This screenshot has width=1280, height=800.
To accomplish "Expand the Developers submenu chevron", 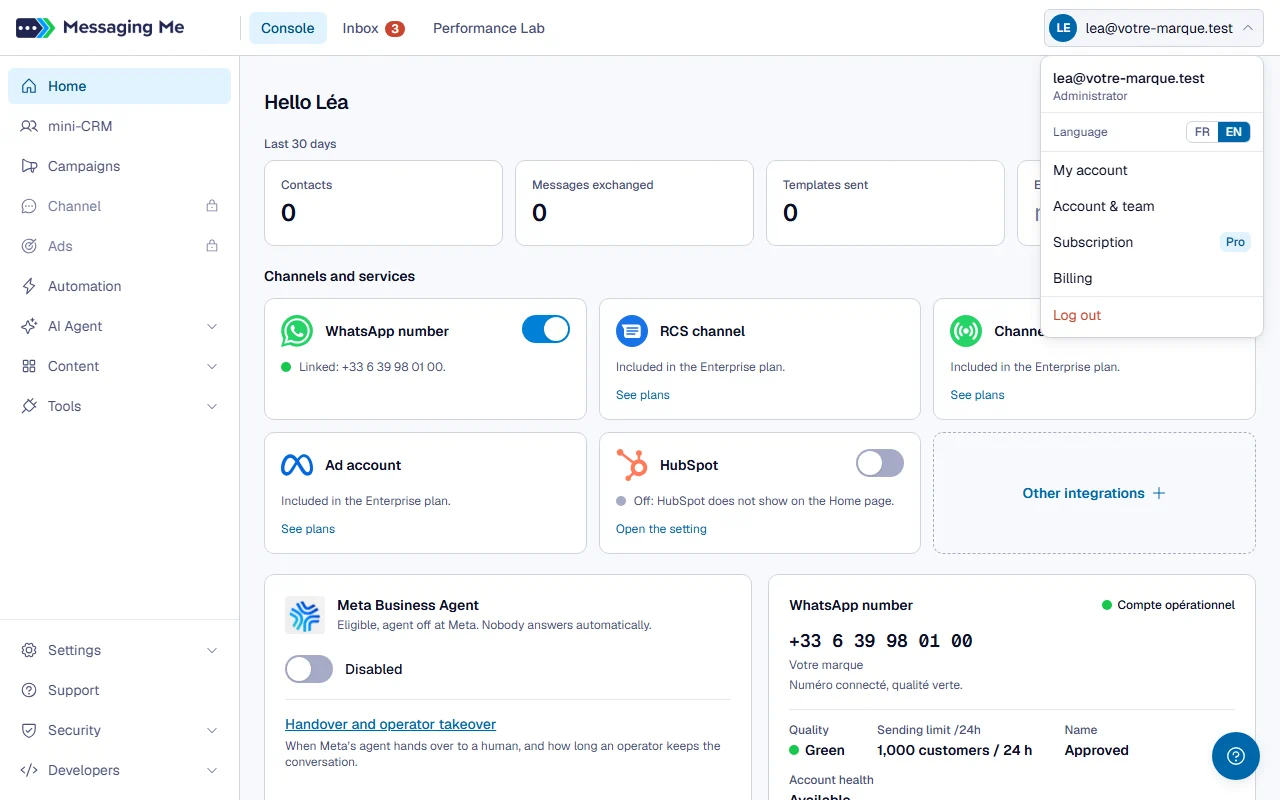I will (212, 770).
